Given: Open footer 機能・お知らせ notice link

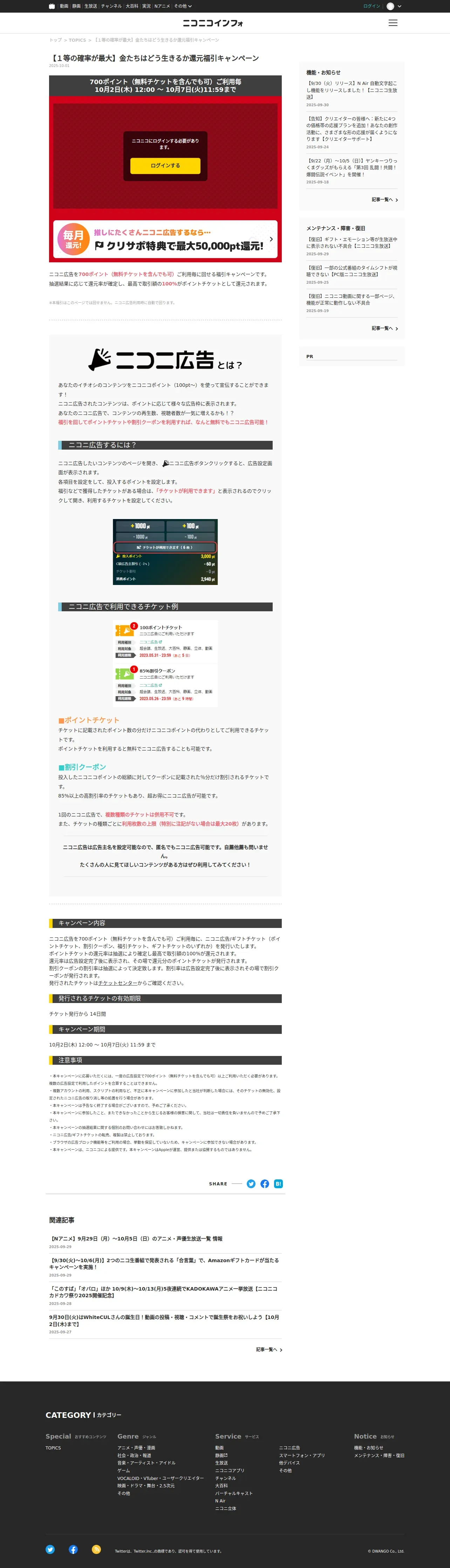Looking at the screenshot, I should tap(368, 1448).
